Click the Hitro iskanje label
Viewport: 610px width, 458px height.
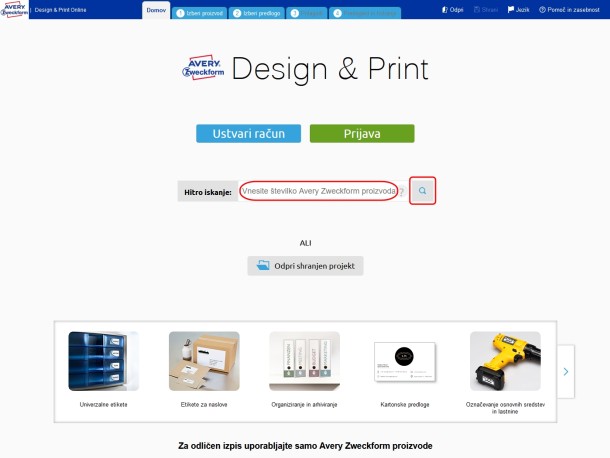208,192
